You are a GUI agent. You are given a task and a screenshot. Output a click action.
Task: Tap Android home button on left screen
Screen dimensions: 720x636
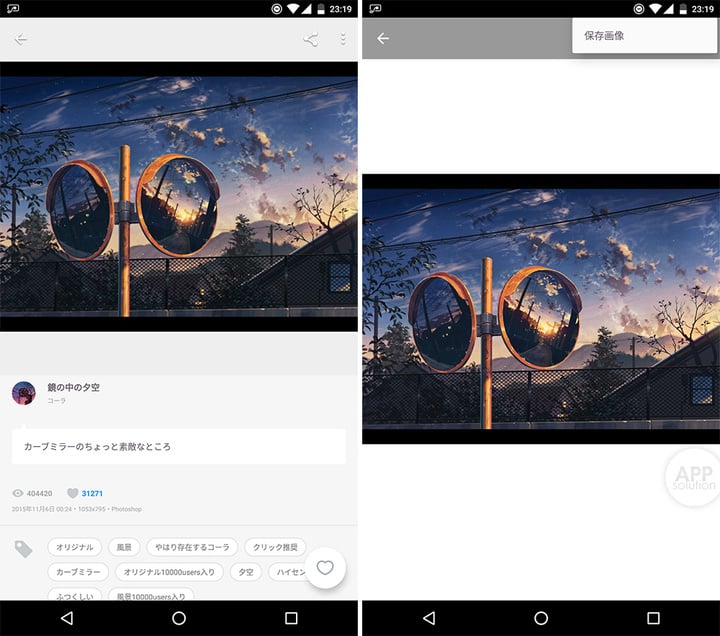pyautogui.click(x=179, y=618)
